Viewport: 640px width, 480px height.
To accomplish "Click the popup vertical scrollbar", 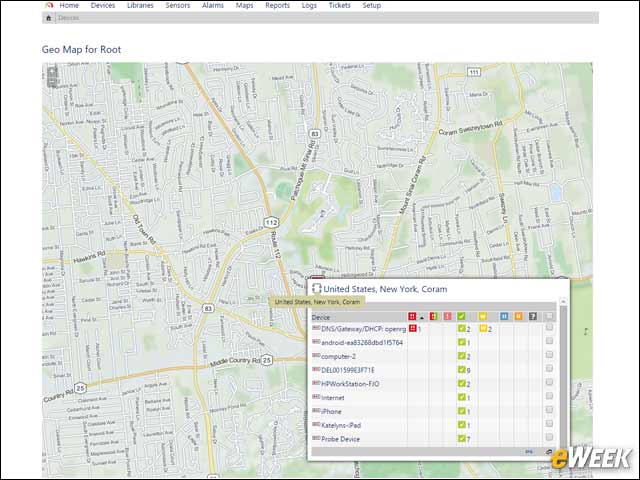I will (x=564, y=376).
